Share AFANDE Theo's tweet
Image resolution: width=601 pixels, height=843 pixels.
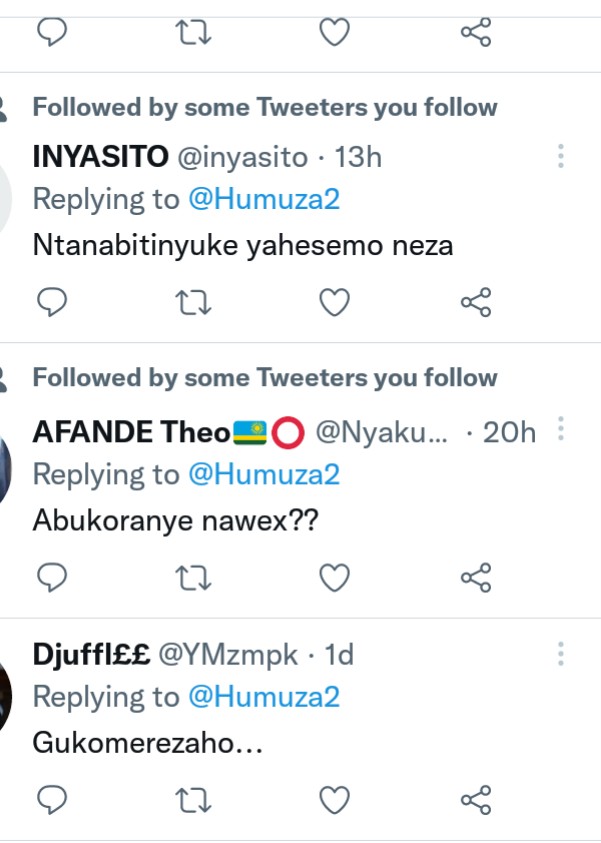point(476,576)
